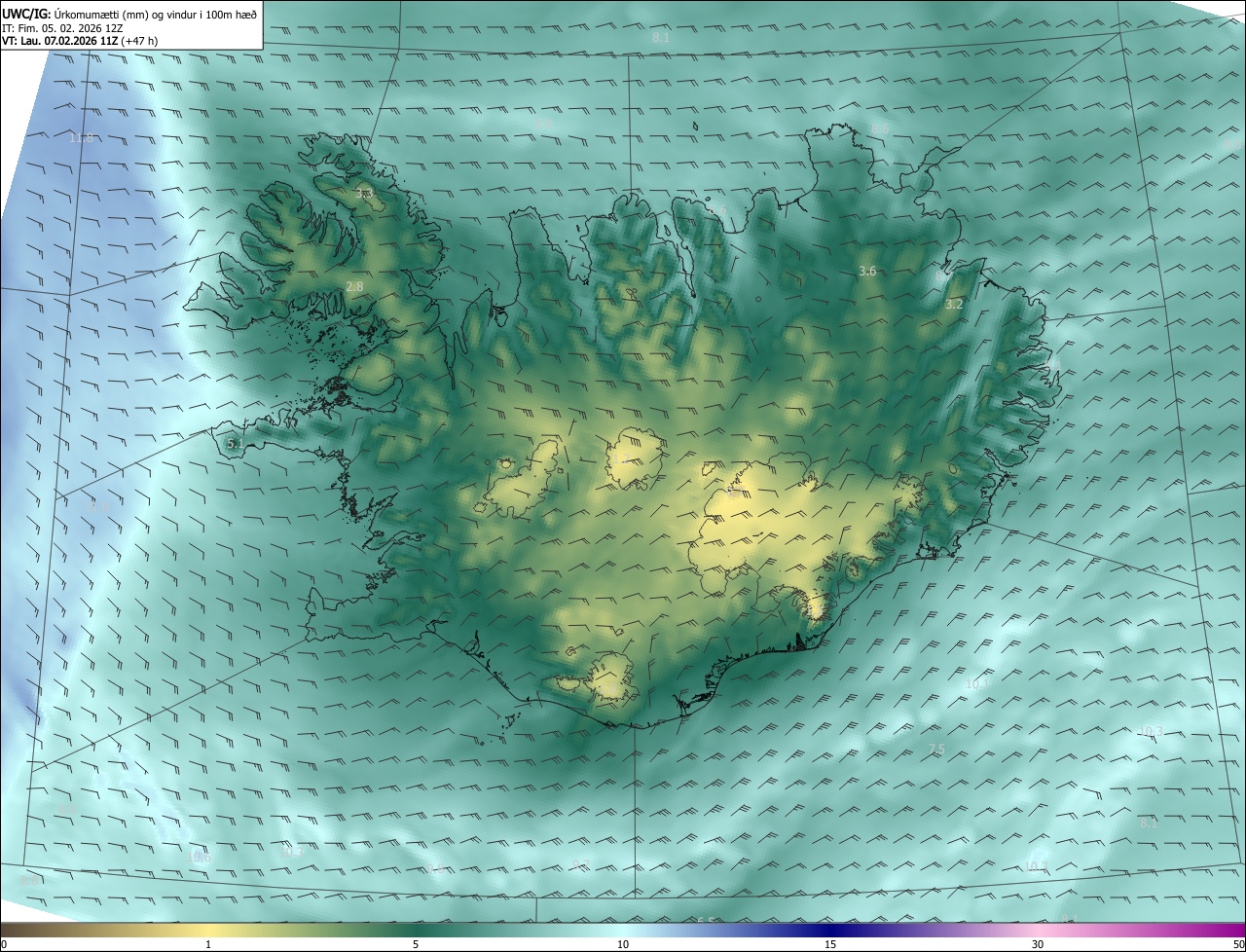Click the 7.5 value label south of Iceland
Screen dimensions: 1246x952
point(936,749)
